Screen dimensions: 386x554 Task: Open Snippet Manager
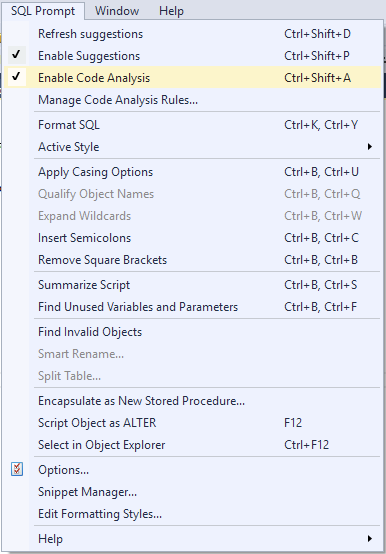point(193,492)
